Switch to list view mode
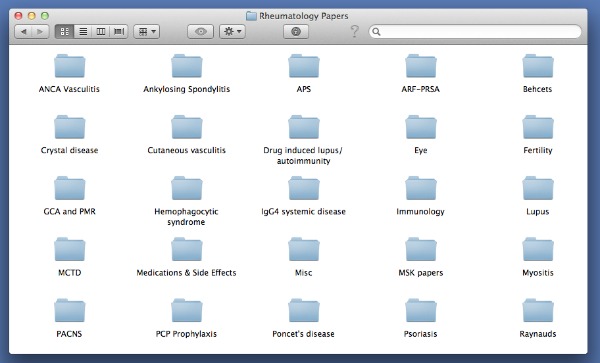 [83, 32]
